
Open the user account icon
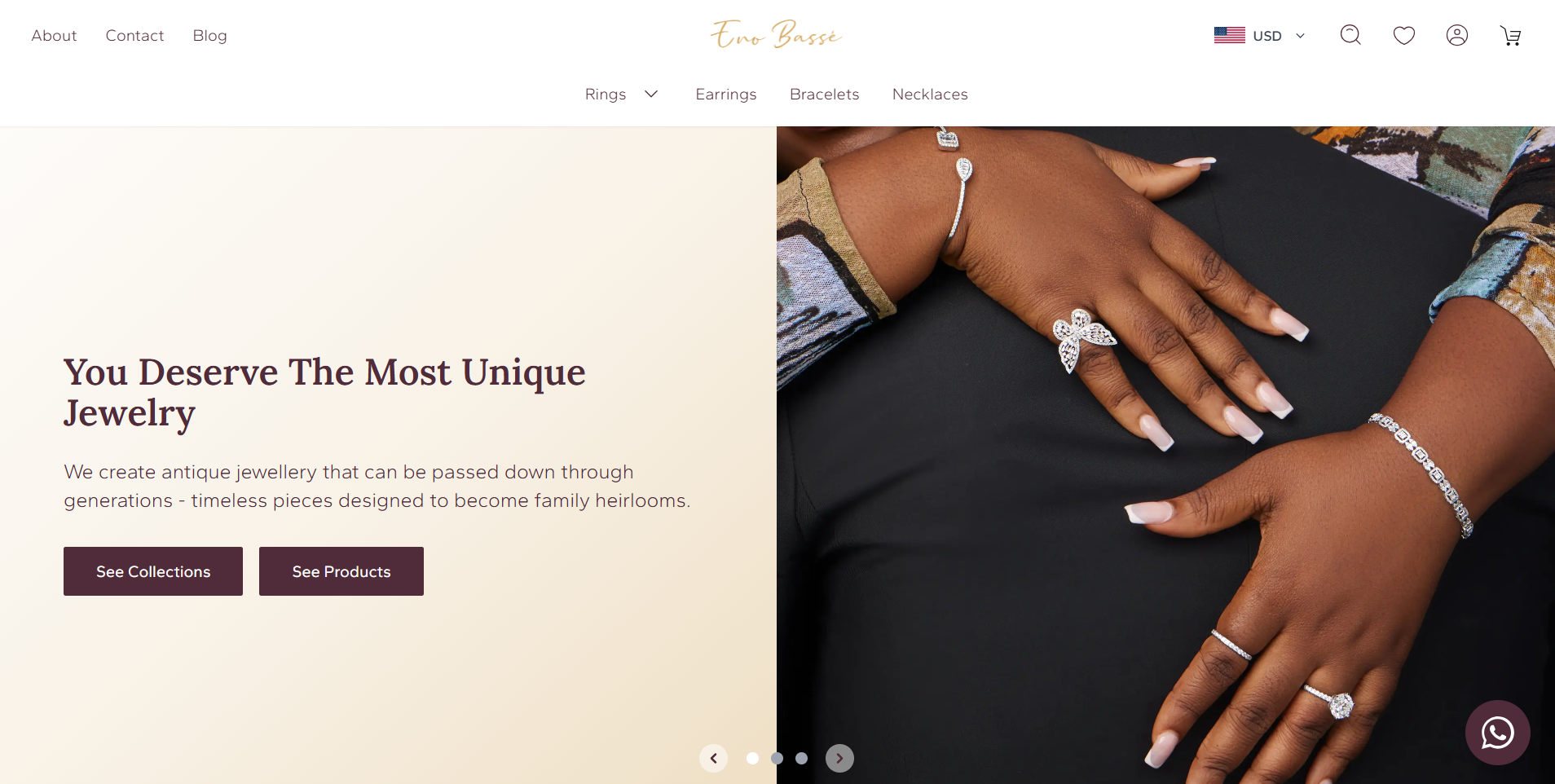(1457, 35)
